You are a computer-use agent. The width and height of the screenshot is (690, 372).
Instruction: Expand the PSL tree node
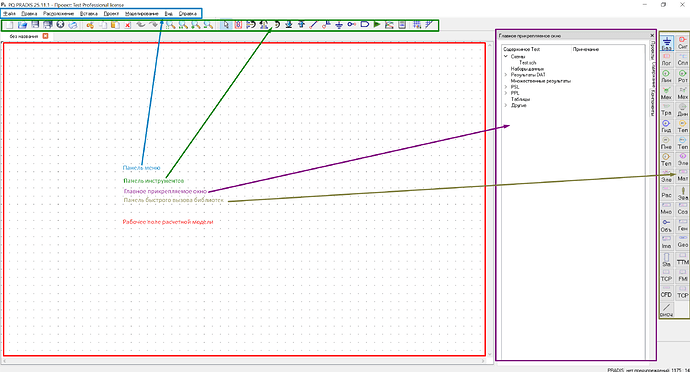point(506,87)
